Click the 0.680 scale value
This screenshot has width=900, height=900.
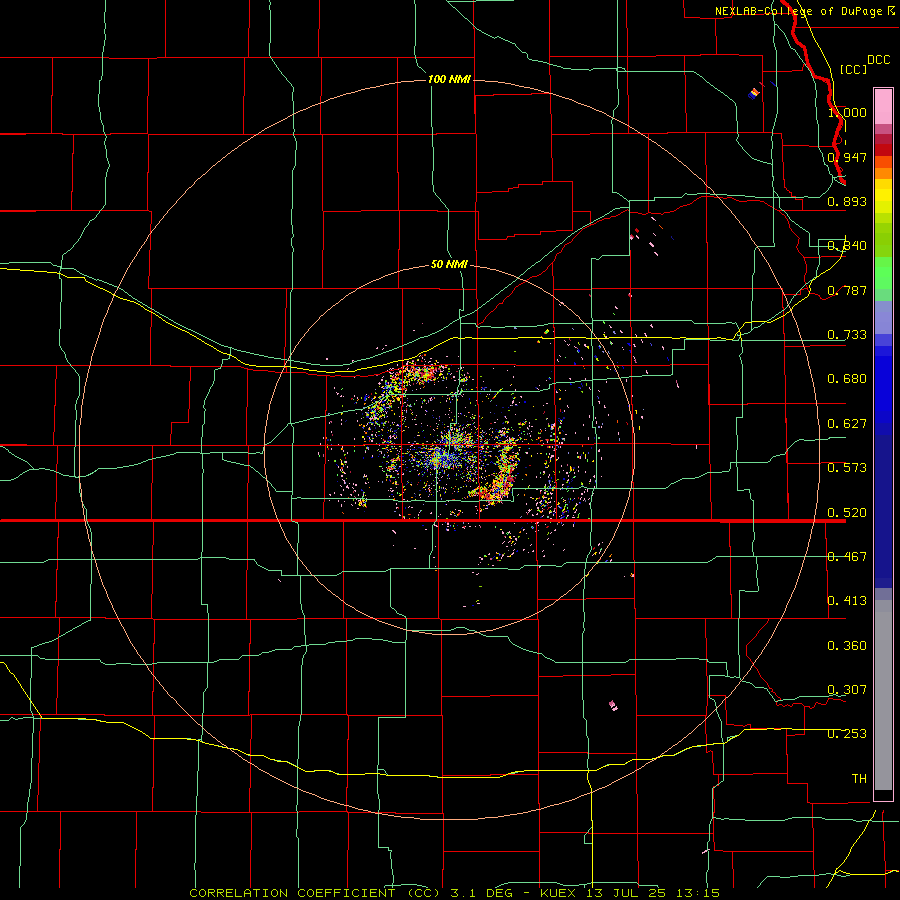coord(847,379)
